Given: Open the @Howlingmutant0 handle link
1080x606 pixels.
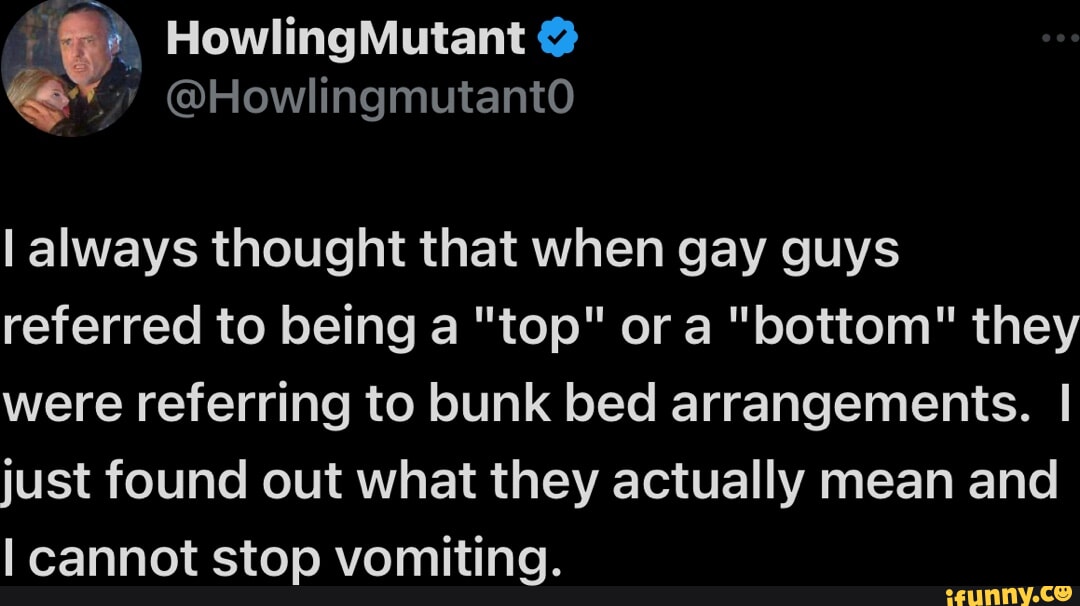Looking at the screenshot, I should pos(368,97).
